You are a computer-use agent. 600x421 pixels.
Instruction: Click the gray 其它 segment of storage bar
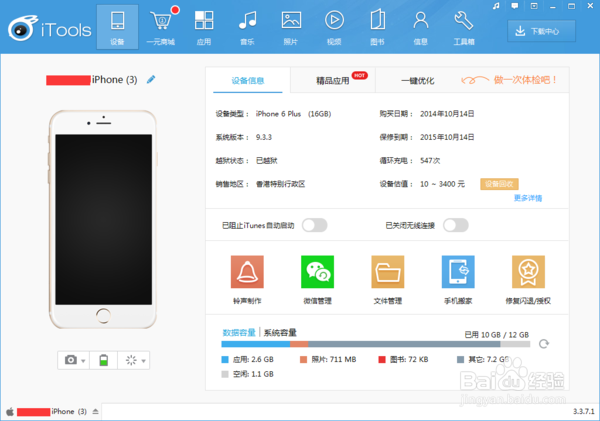[x=404, y=344]
